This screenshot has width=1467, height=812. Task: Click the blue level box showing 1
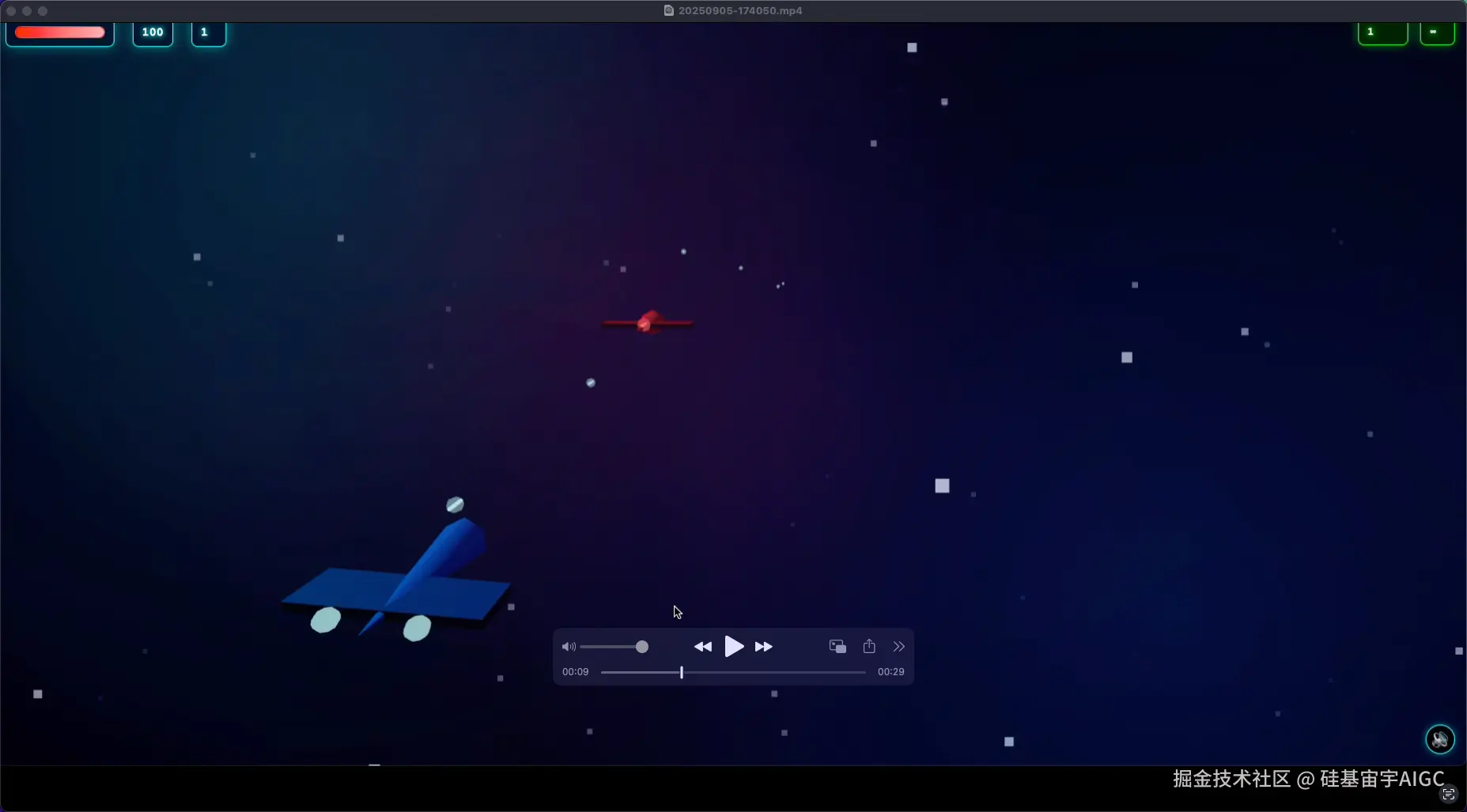point(209,32)
